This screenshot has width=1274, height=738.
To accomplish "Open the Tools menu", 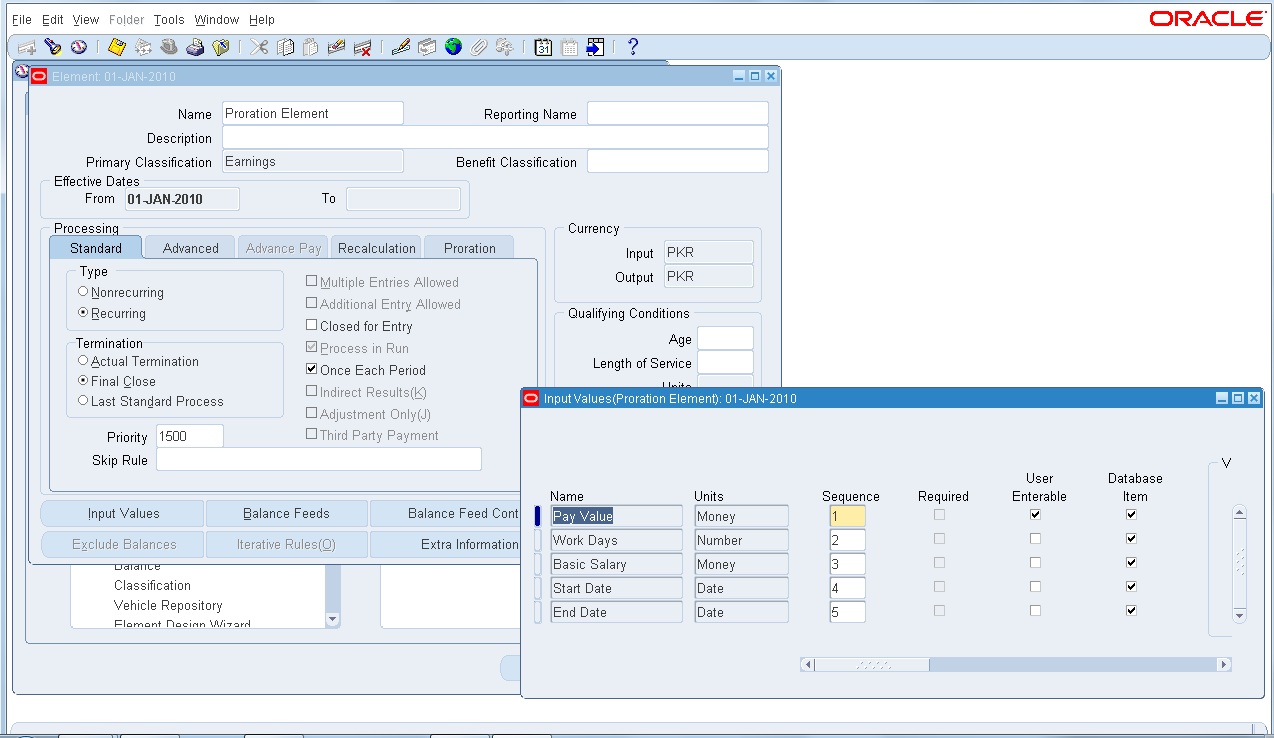I will [169, 20].
